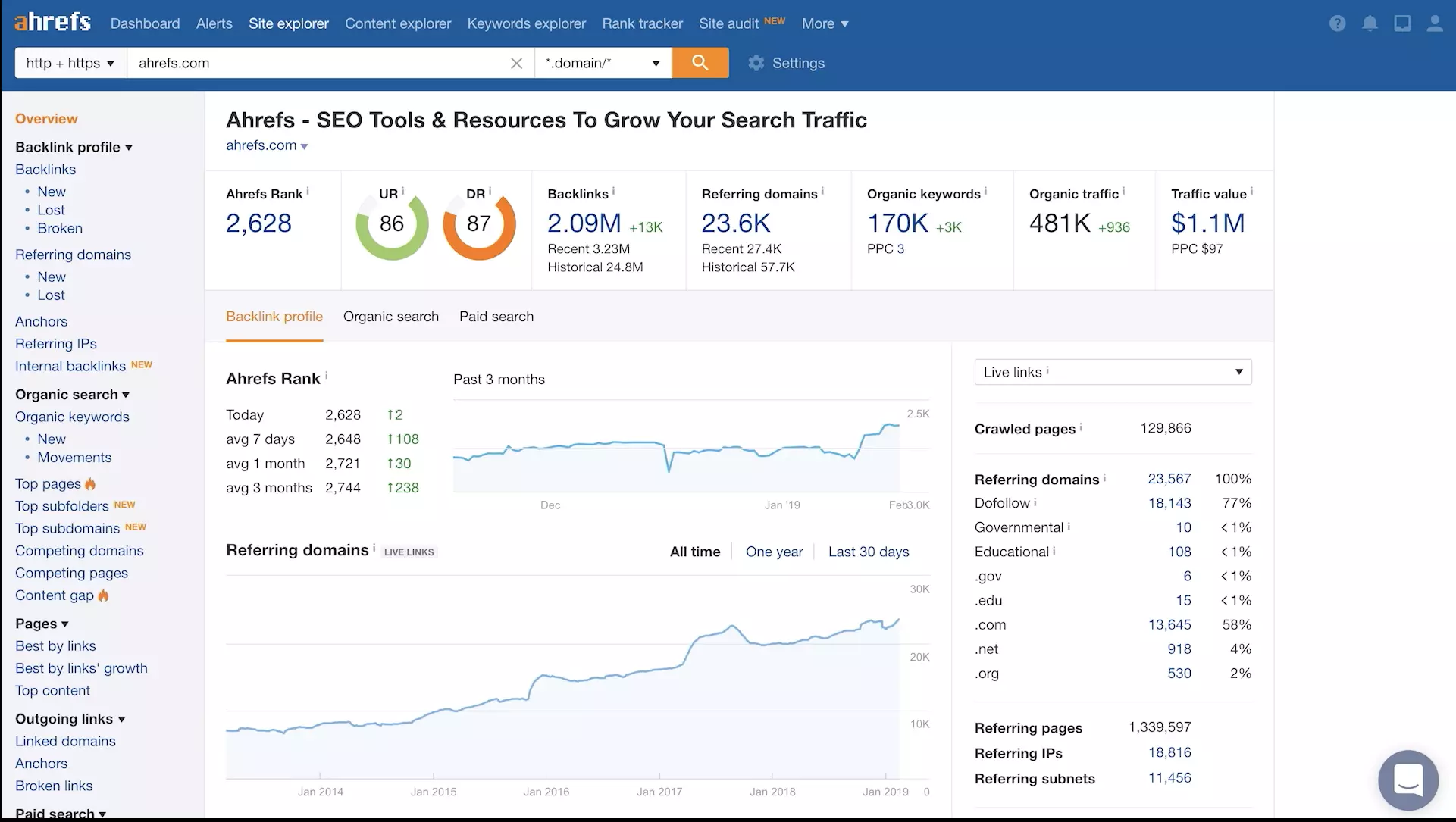Click the Settings gear icon
The height and width of the screenshot is (822, 1456).
click(x=756, y=62)
